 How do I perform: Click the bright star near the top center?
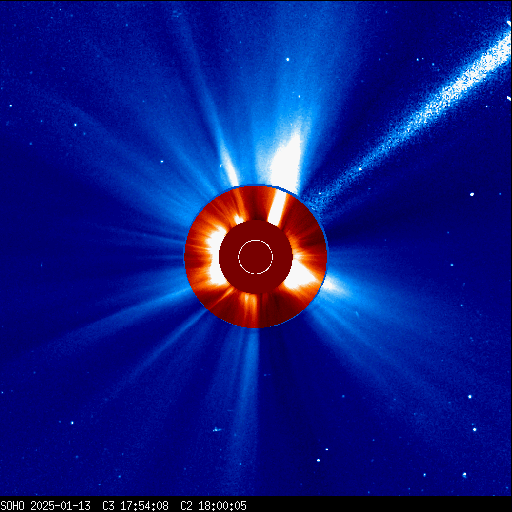[x=288, y=60]
